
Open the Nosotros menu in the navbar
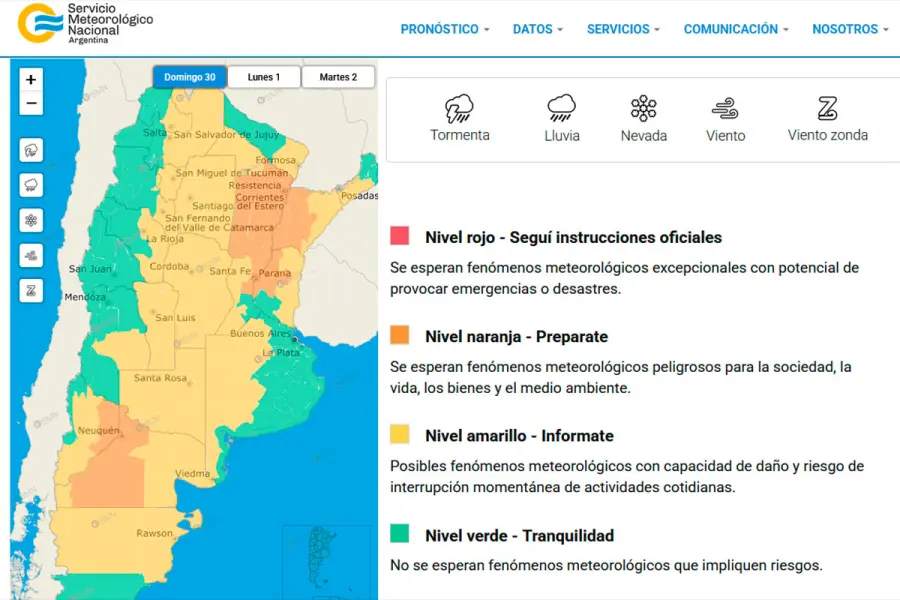[x=850, y=30]
